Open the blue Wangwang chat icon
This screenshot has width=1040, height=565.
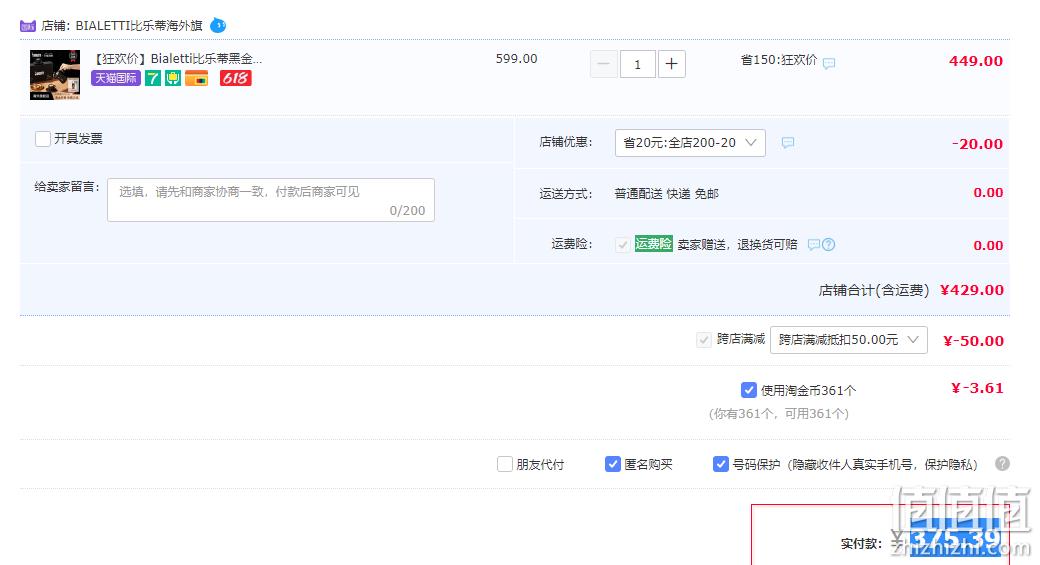[x=218, y=26]
